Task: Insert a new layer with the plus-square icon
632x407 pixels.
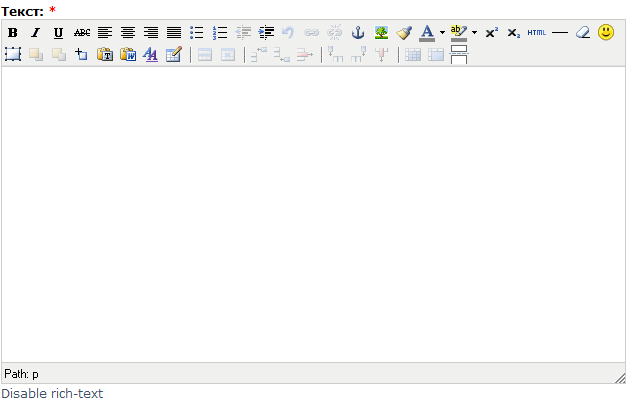Action: [x=81, y=54]
